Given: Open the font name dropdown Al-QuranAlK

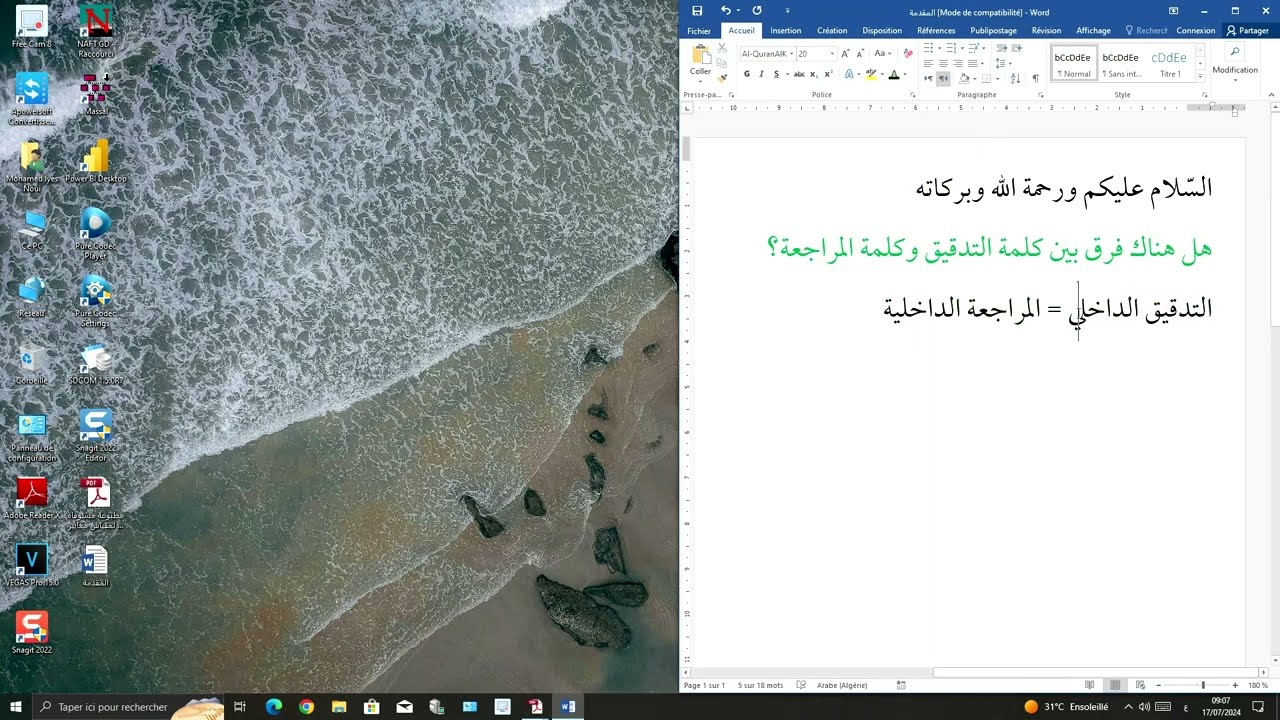Looking at the screenshot, I should pos(791,54).
